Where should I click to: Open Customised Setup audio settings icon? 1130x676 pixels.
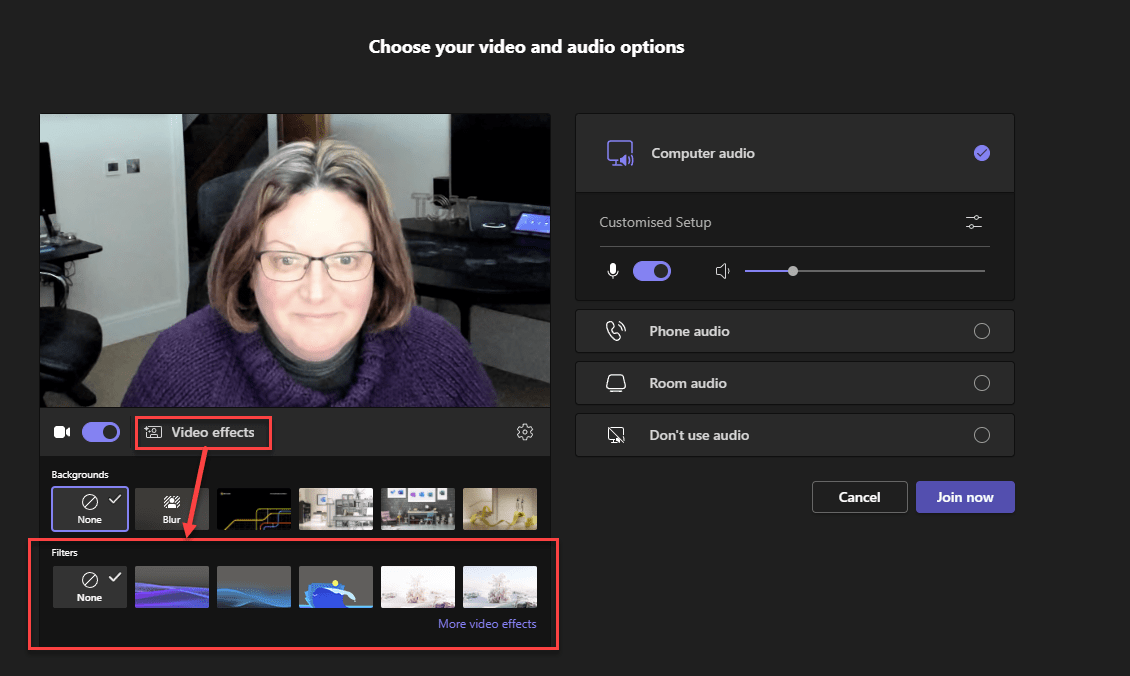tap(974, 222)
